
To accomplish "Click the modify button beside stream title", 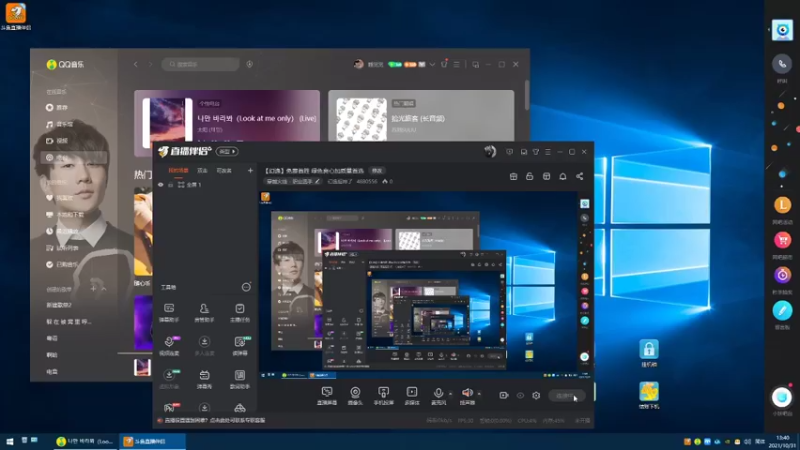I will tap(377, 170).
